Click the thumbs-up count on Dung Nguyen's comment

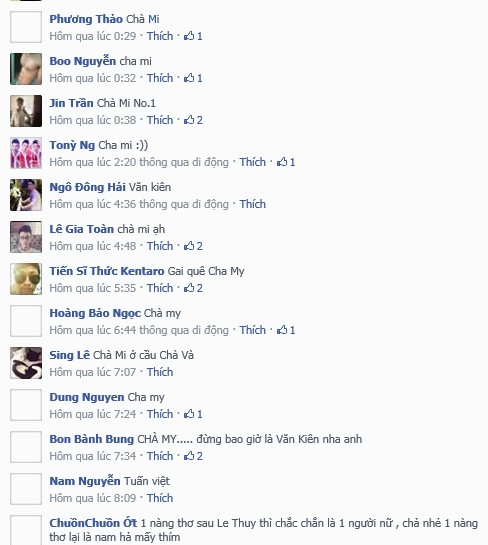193,414
